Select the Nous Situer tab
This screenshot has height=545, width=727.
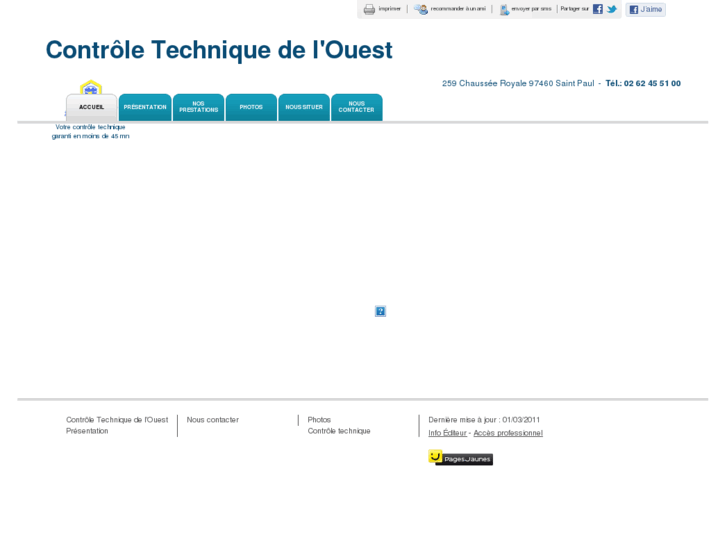304,107
